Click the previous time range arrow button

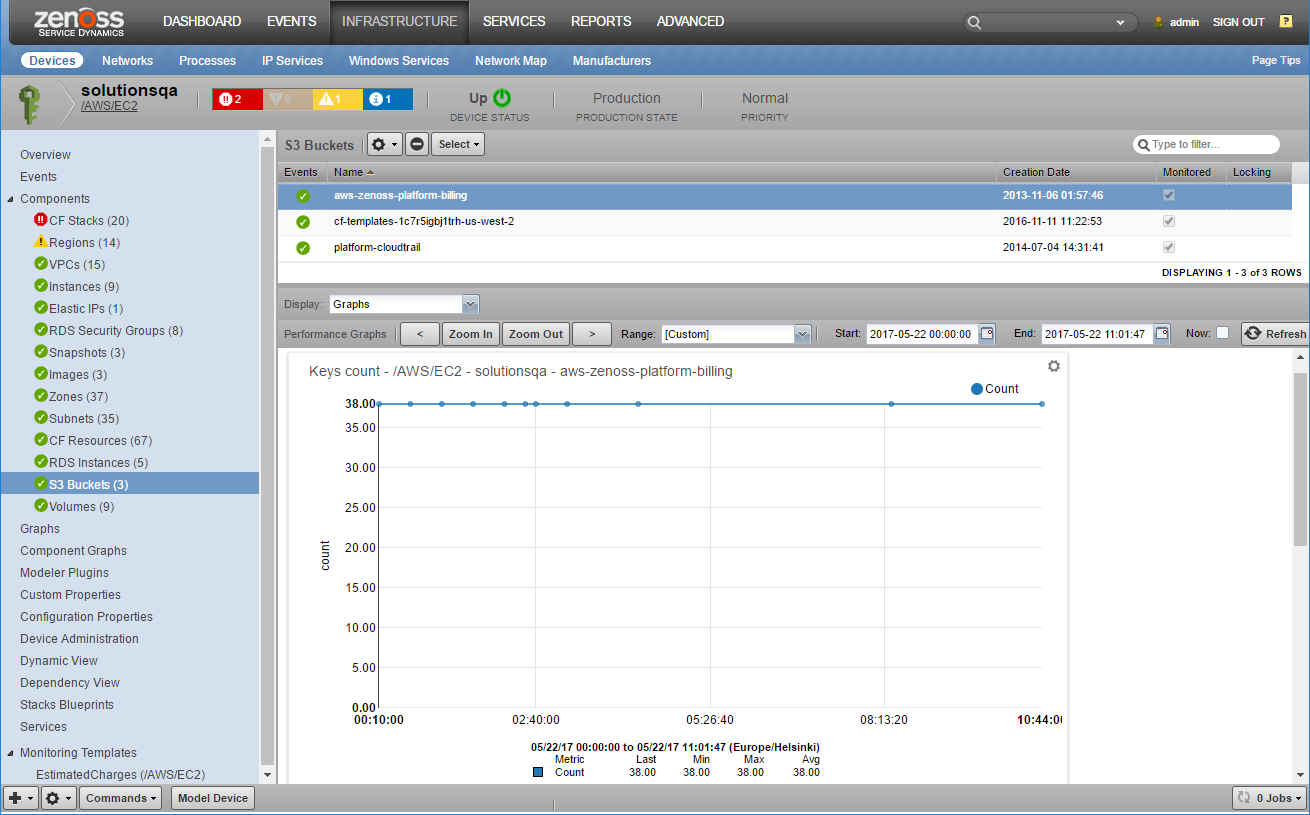[420, 334]
